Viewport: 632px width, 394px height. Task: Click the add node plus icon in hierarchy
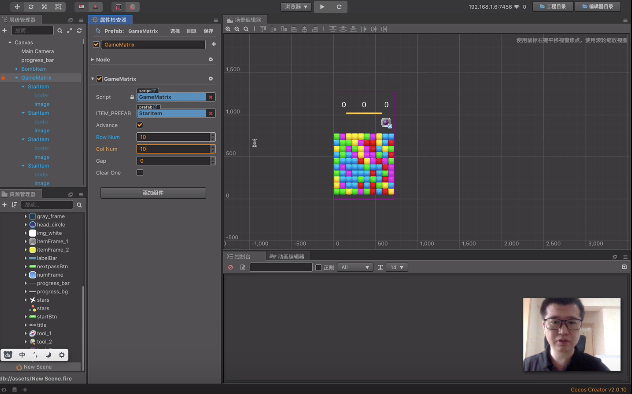pos(4,31)
